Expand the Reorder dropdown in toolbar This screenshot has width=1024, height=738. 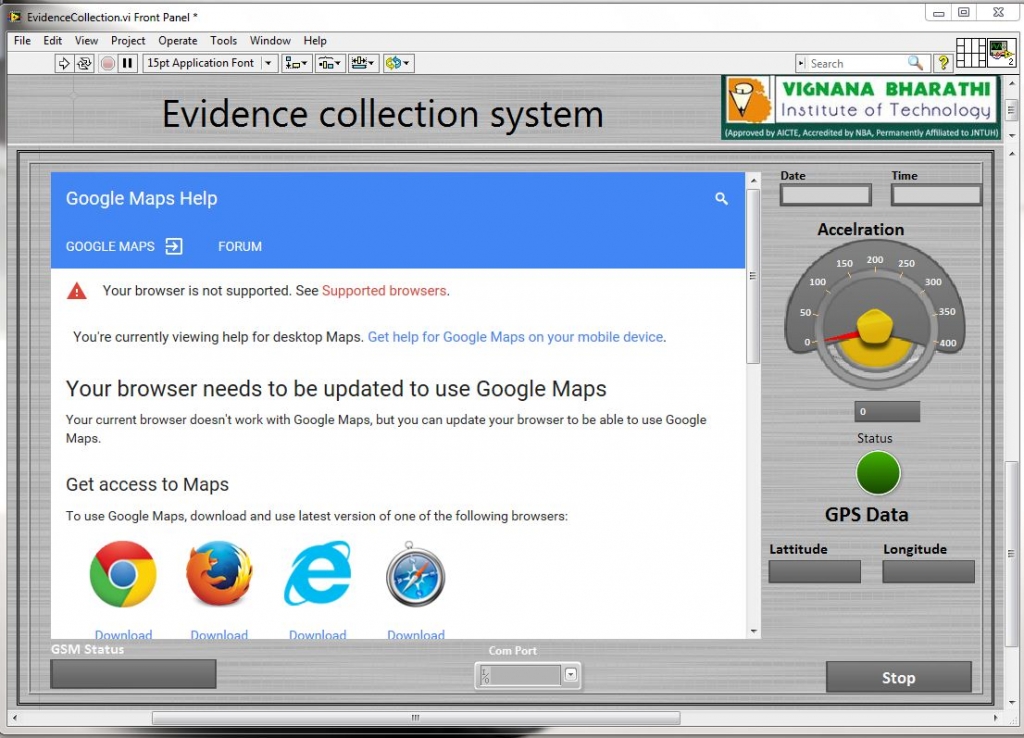click(x=398, y=63)
